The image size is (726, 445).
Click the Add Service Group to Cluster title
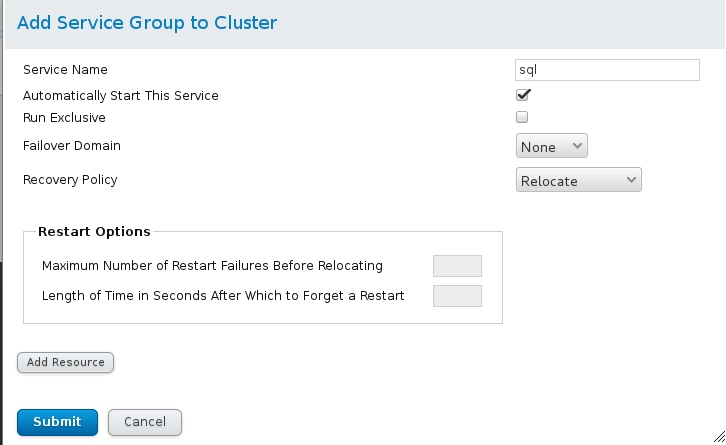(147, 21)
